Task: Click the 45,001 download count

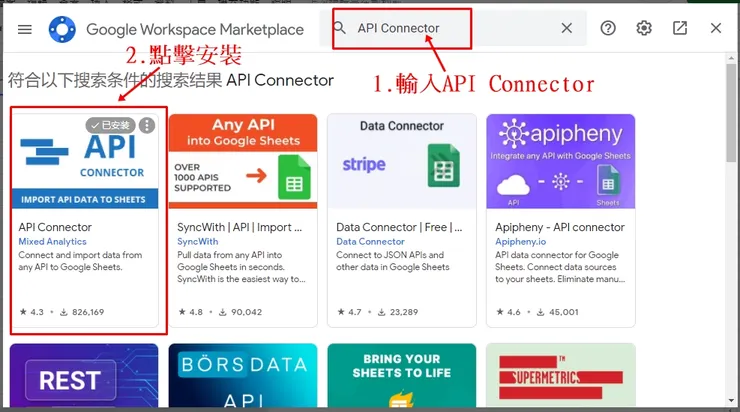Action: 557,312
